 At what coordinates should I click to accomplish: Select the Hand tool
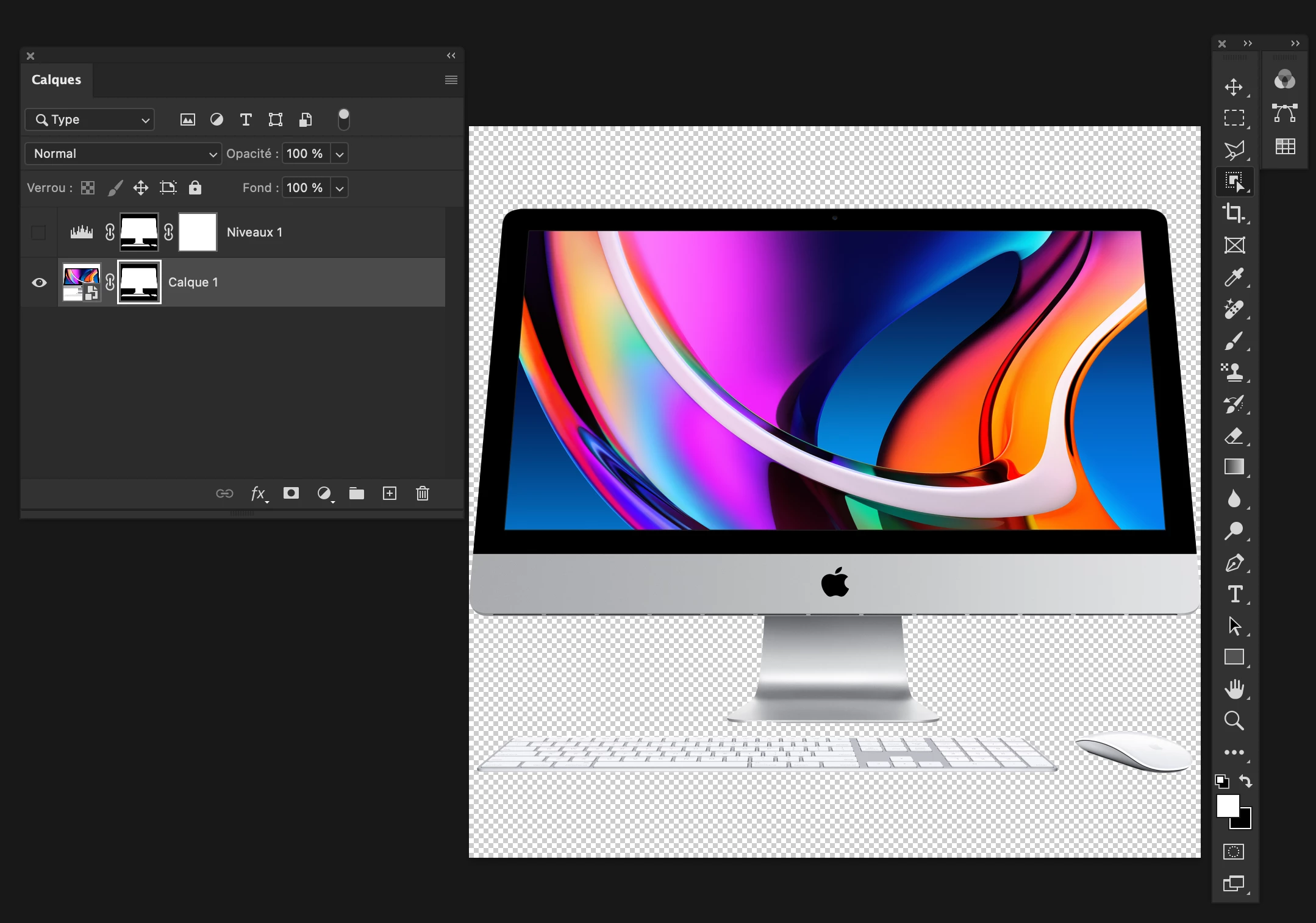1234,689
